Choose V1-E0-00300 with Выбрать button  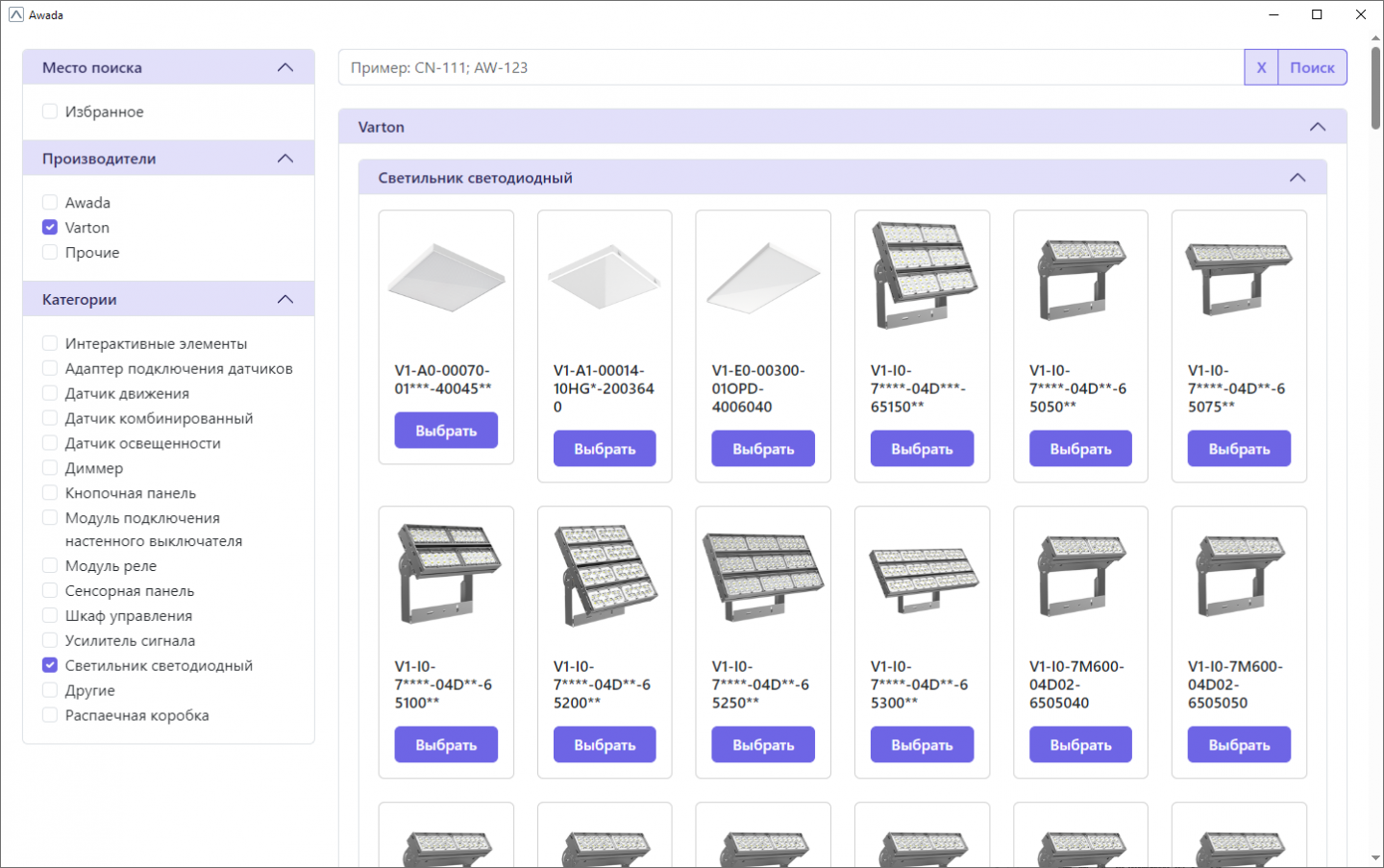pos(763,449)
